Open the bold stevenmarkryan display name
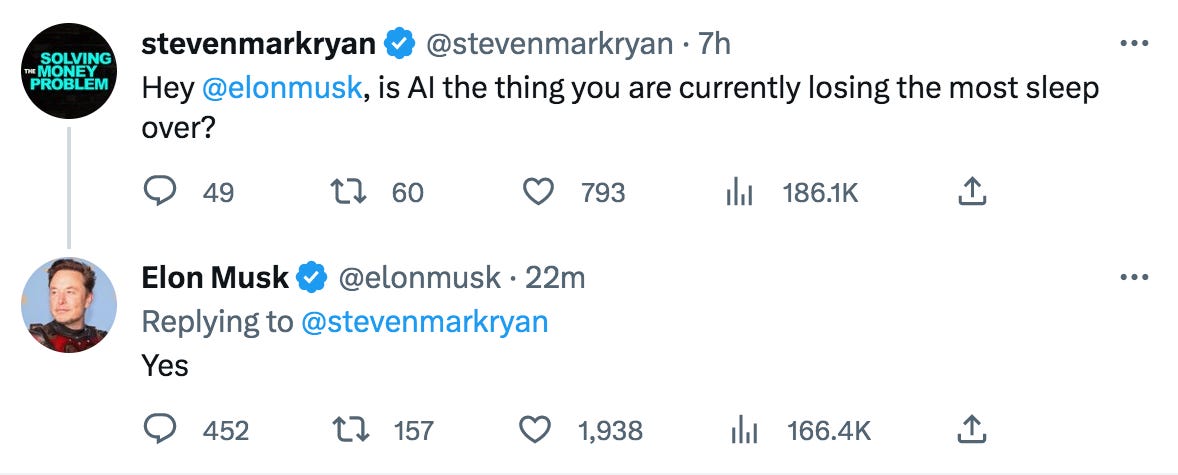This screenshot has height=475, width=1178. coord(258,45)
